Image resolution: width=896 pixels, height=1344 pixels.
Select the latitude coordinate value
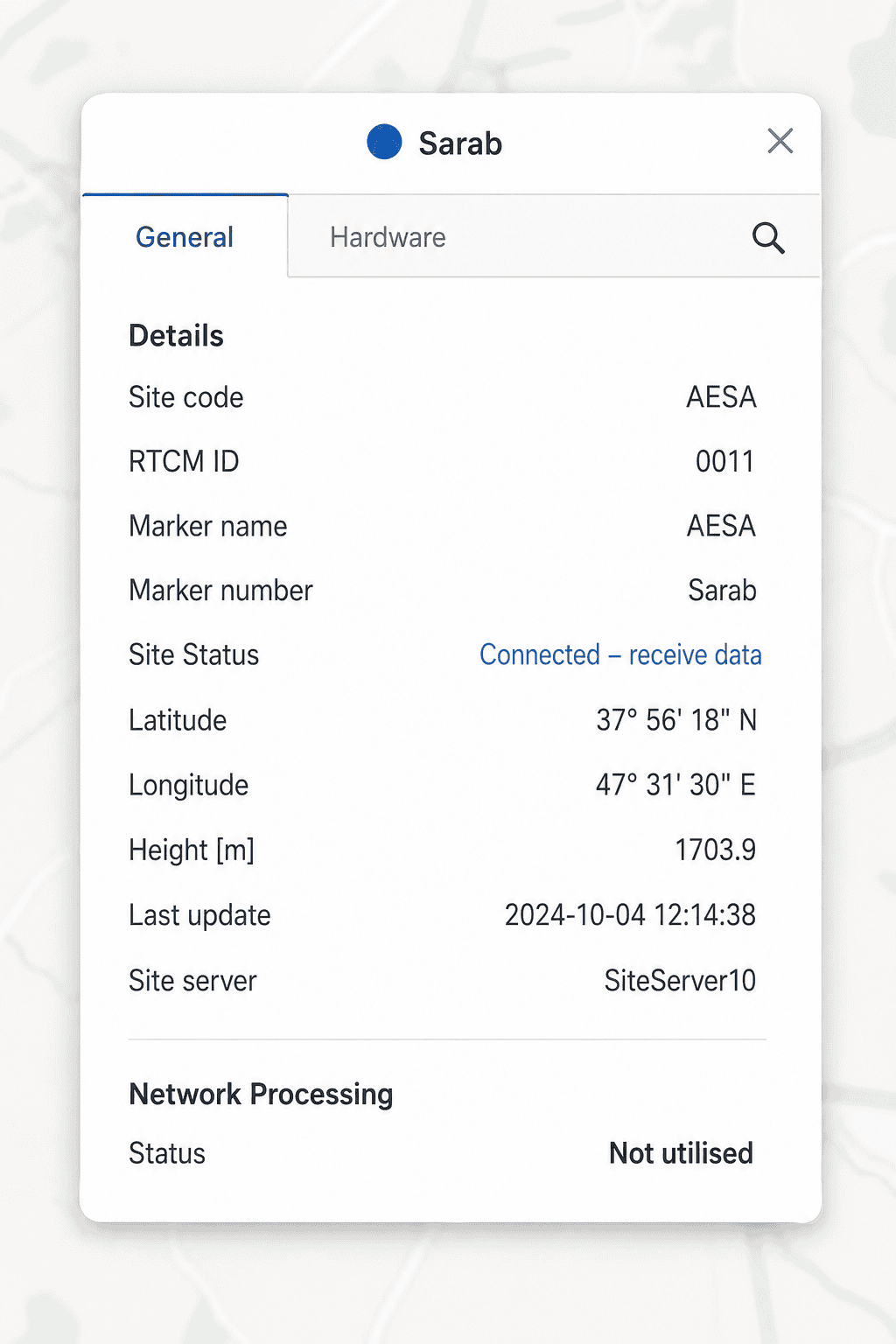(676, 720)
